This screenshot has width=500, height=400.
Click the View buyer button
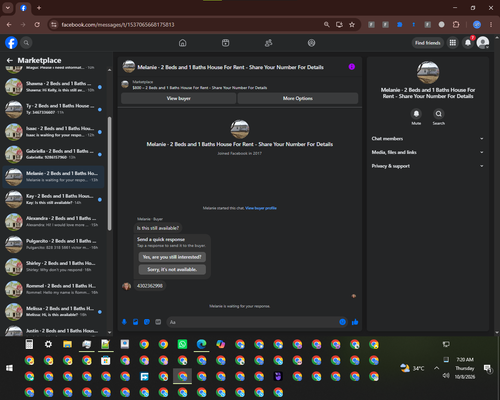179,98
